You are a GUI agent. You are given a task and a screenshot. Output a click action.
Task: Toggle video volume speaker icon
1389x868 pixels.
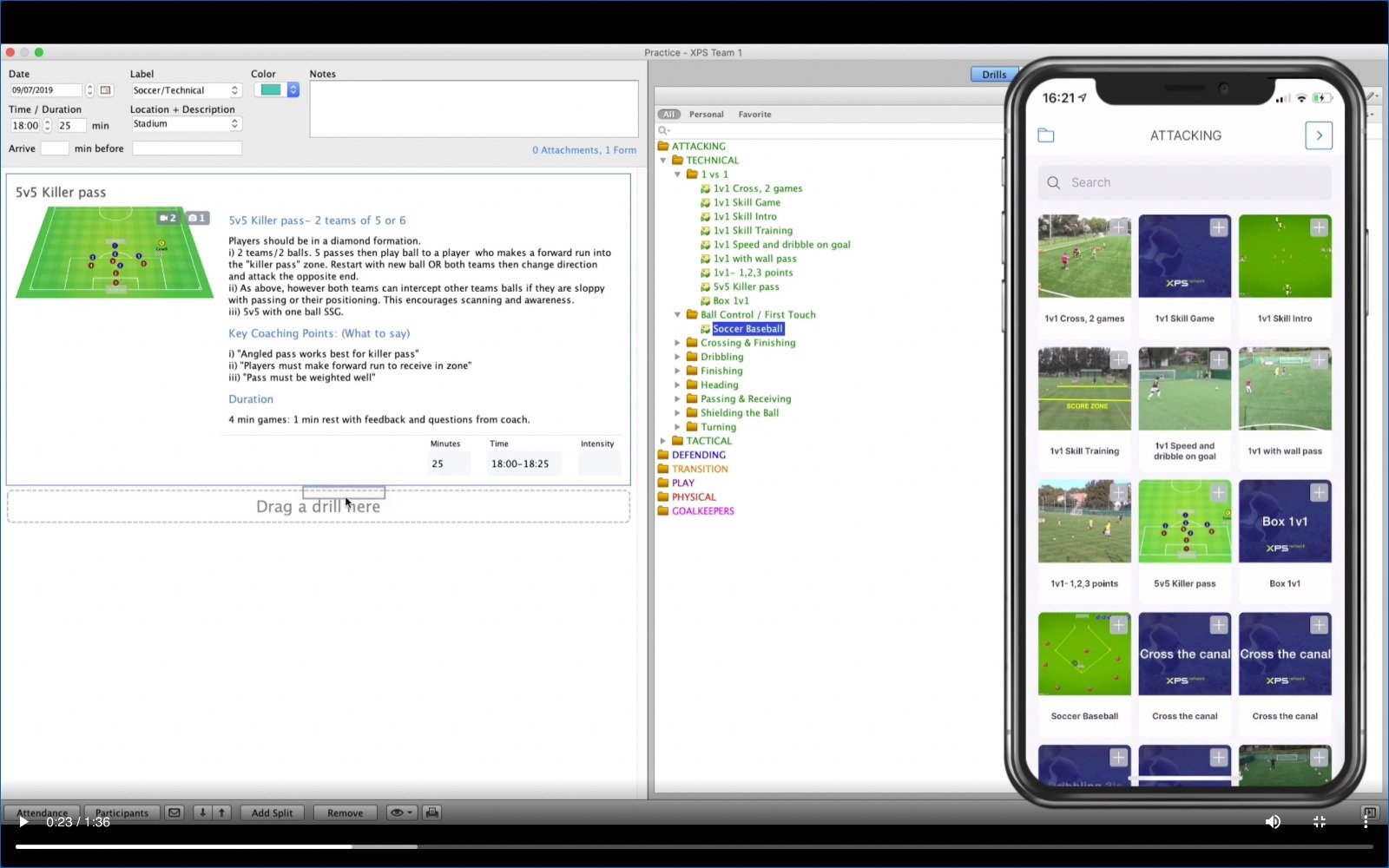click(x=1273, y=821)
